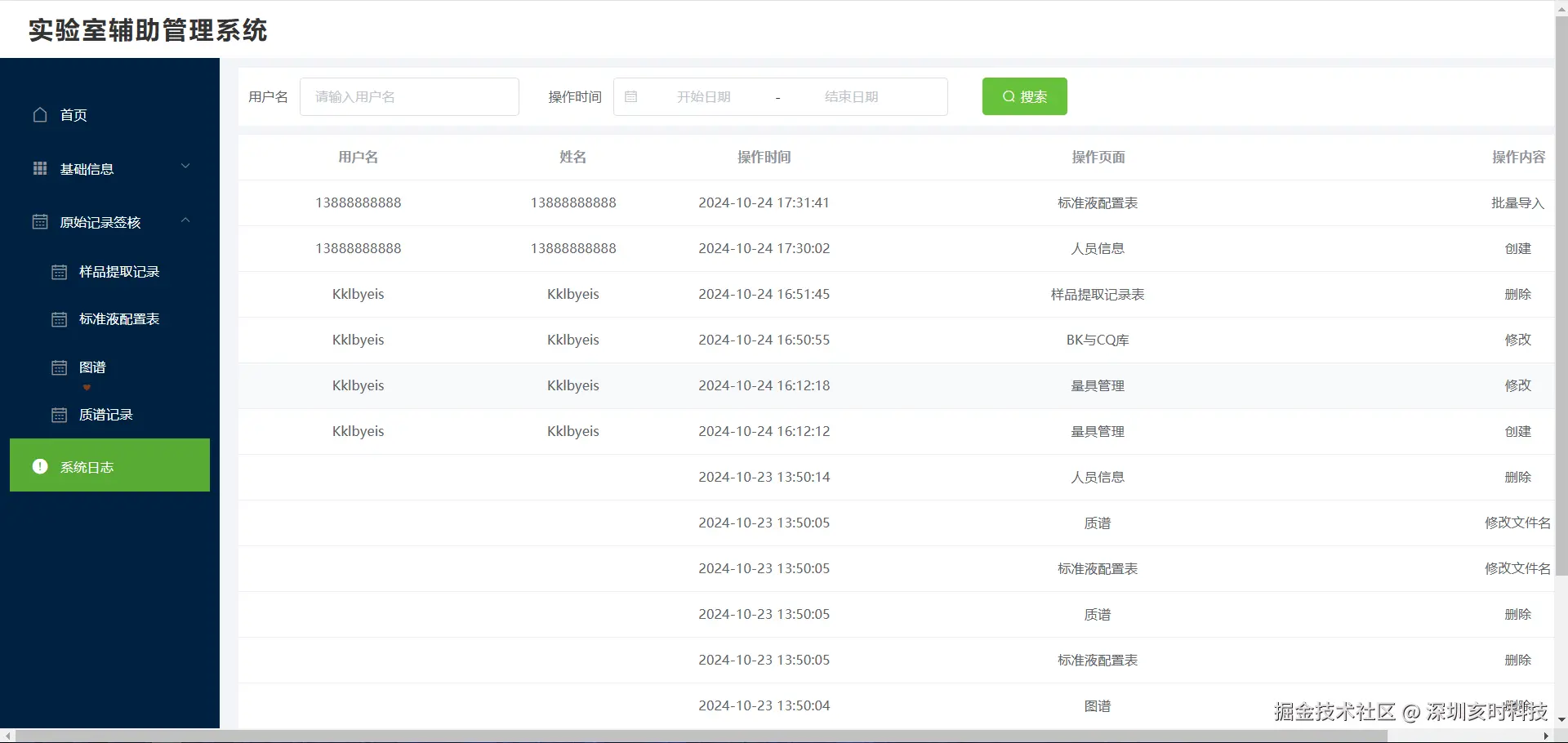Click the timestamp 2024-10-24 16:12:18
Screen dimensions: 1568x743
[764, 385]
